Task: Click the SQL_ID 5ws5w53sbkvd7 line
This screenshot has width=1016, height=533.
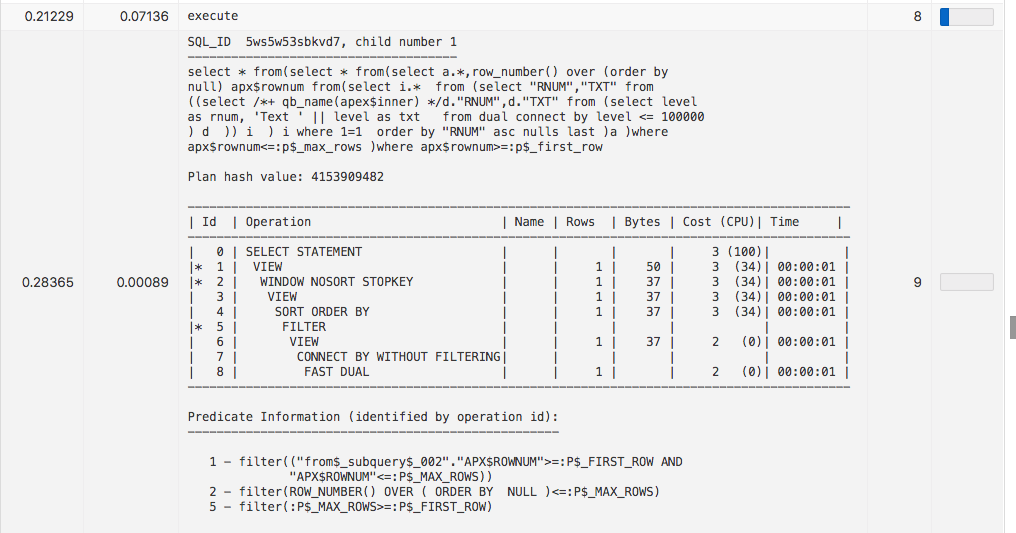Action: coord(322,42)
